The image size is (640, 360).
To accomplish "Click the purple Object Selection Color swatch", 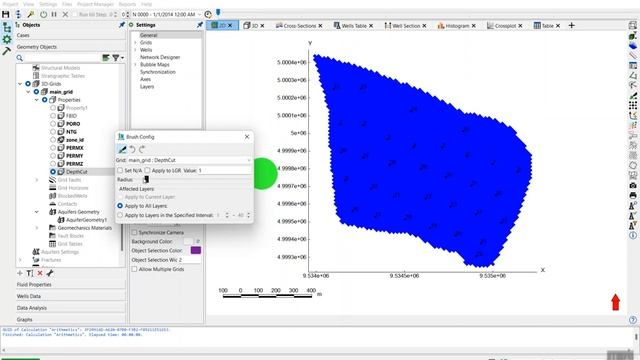I will point(196,250).
